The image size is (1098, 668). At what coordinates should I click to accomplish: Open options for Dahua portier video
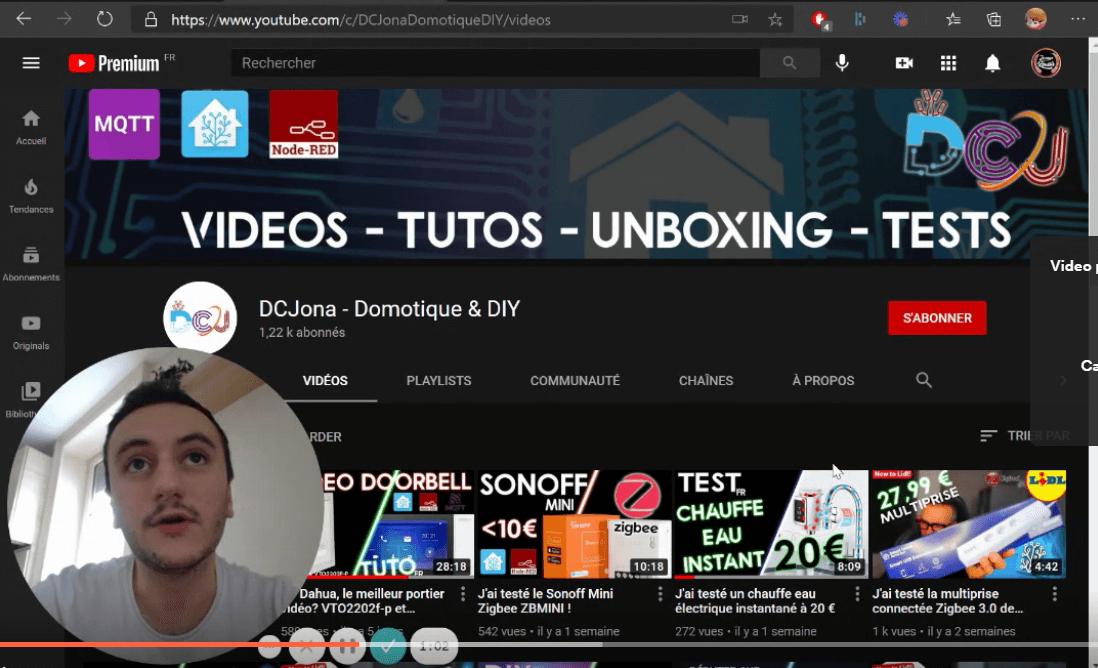(462, 594)
